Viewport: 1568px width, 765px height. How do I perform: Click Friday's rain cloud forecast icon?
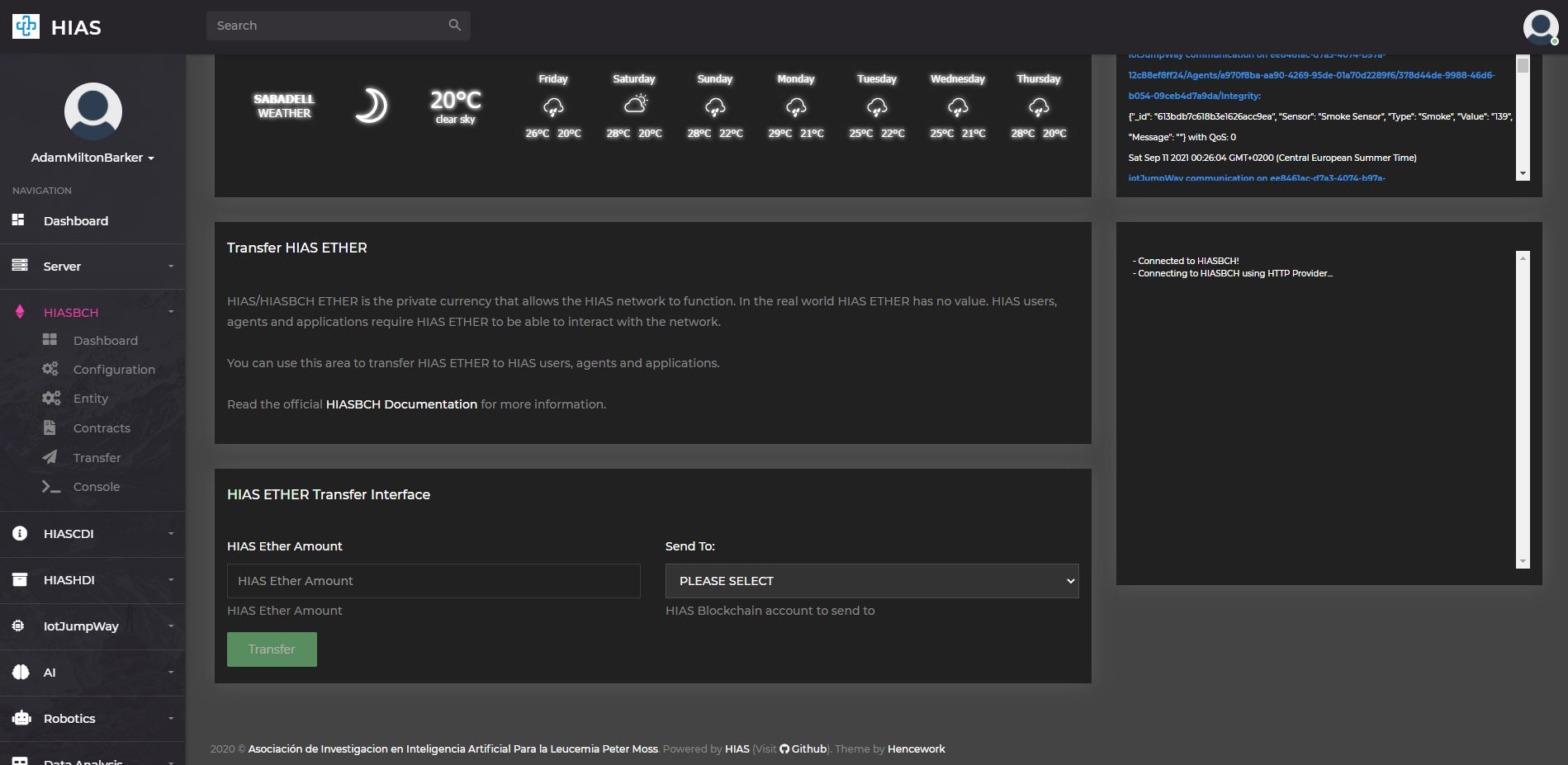(x=553, y=106)
